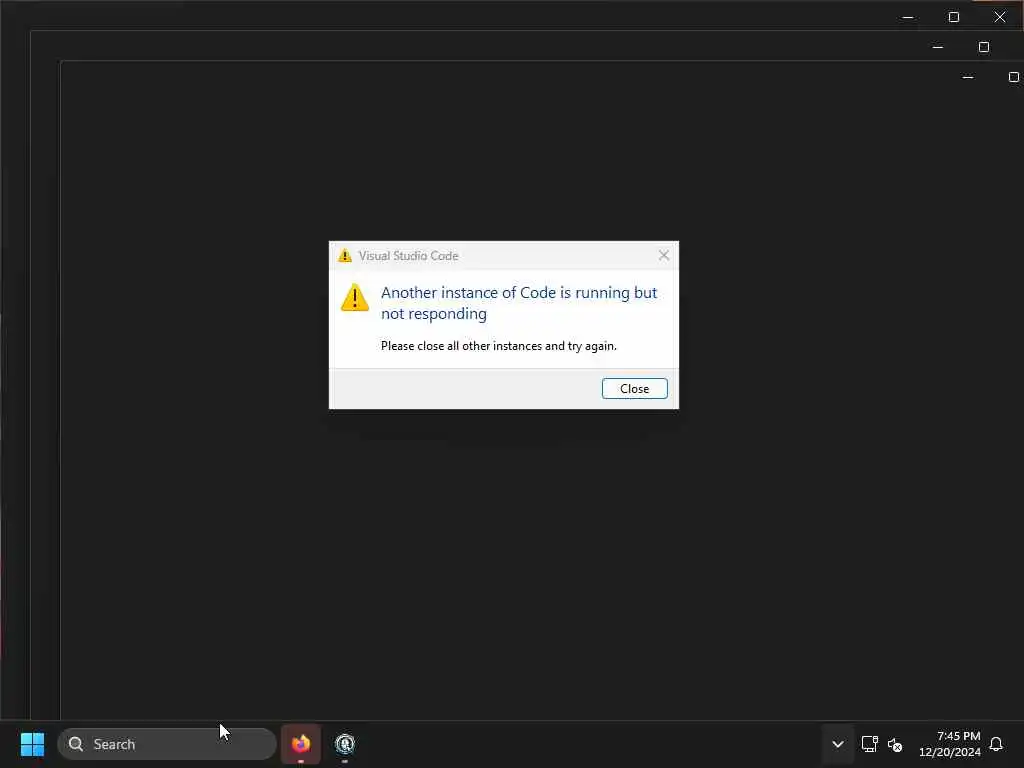Viewport: 1024px width, 768px height.
Task: Minimize the outermost Code window
Action: tap(908, 17)
